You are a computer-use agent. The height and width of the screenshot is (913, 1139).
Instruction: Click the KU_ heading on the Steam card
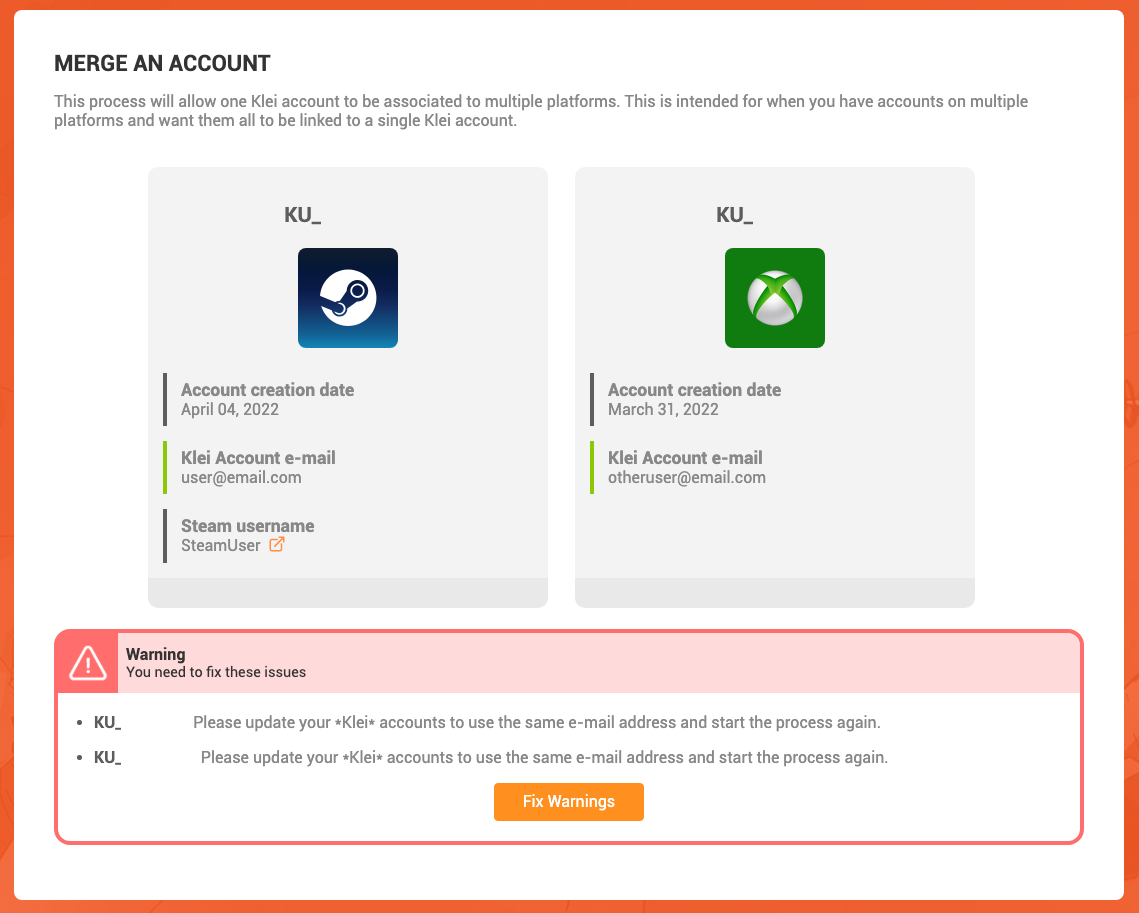[302, 215]
